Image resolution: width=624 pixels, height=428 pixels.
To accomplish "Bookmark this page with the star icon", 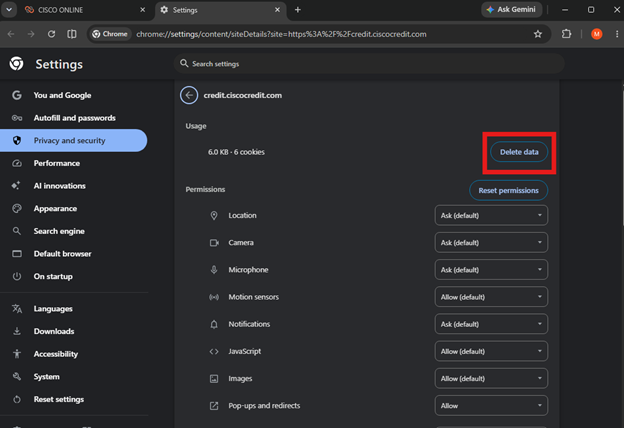I will click(538, 34).
